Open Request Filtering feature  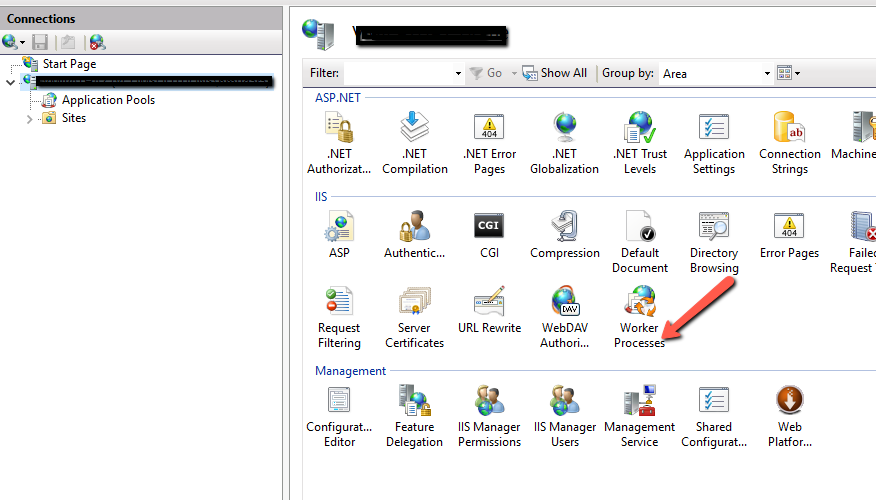pyautogui.click(x=339, y=317)
